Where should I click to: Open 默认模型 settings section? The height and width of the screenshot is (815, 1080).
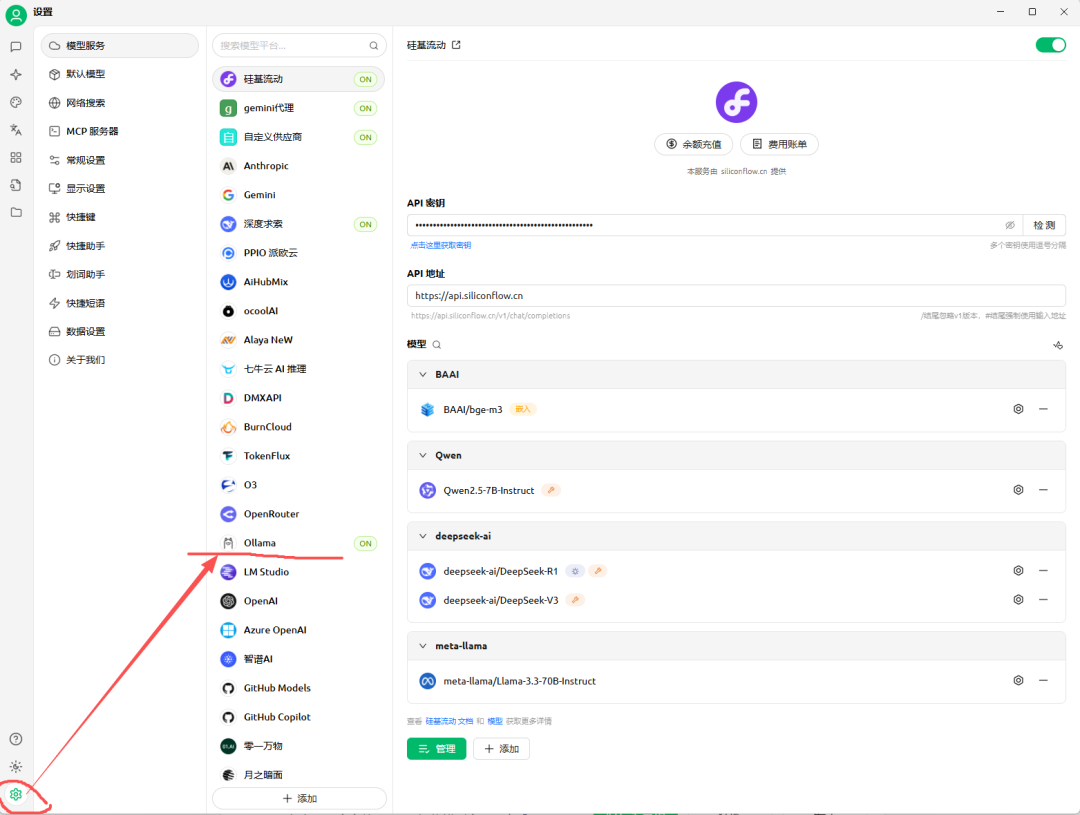pyautogui.click(x=85, y=74)
